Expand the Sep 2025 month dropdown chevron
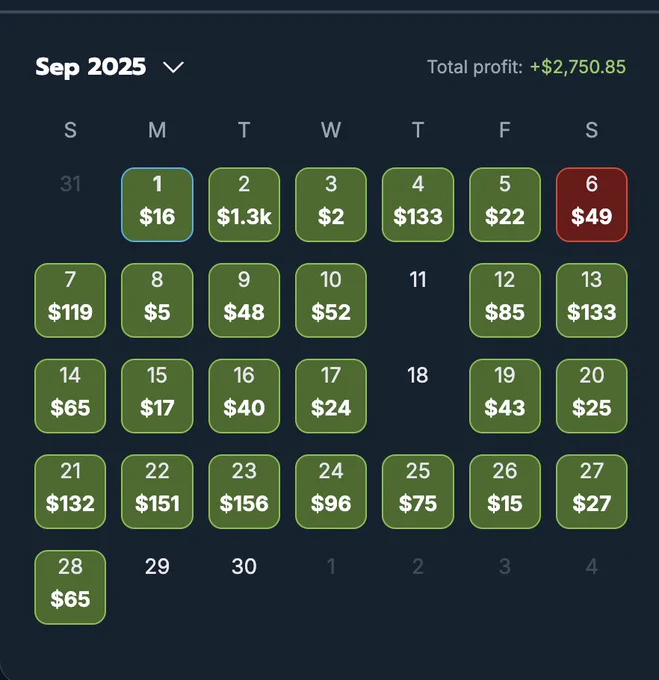659x680 pixels. point(173,67)
